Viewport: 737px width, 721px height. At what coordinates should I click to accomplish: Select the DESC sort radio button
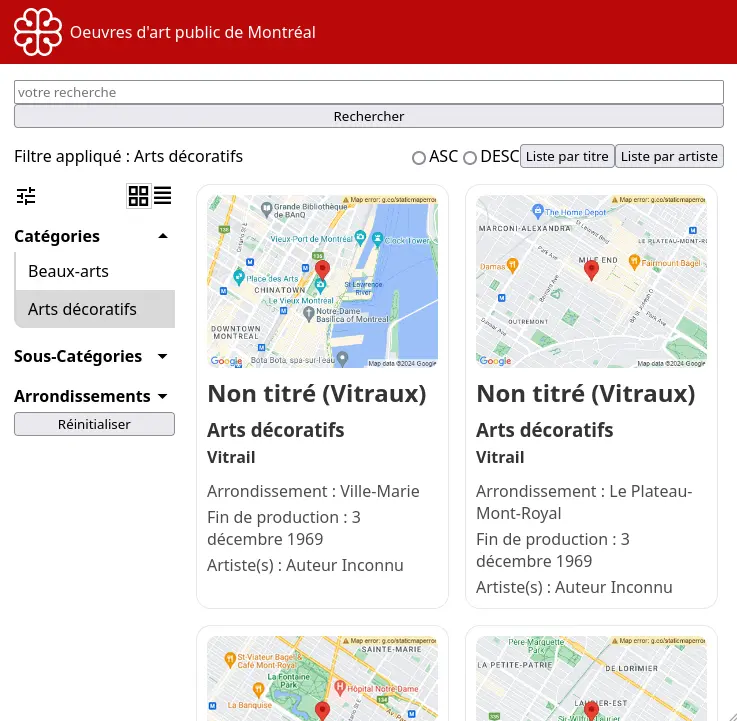pos(470,157)
